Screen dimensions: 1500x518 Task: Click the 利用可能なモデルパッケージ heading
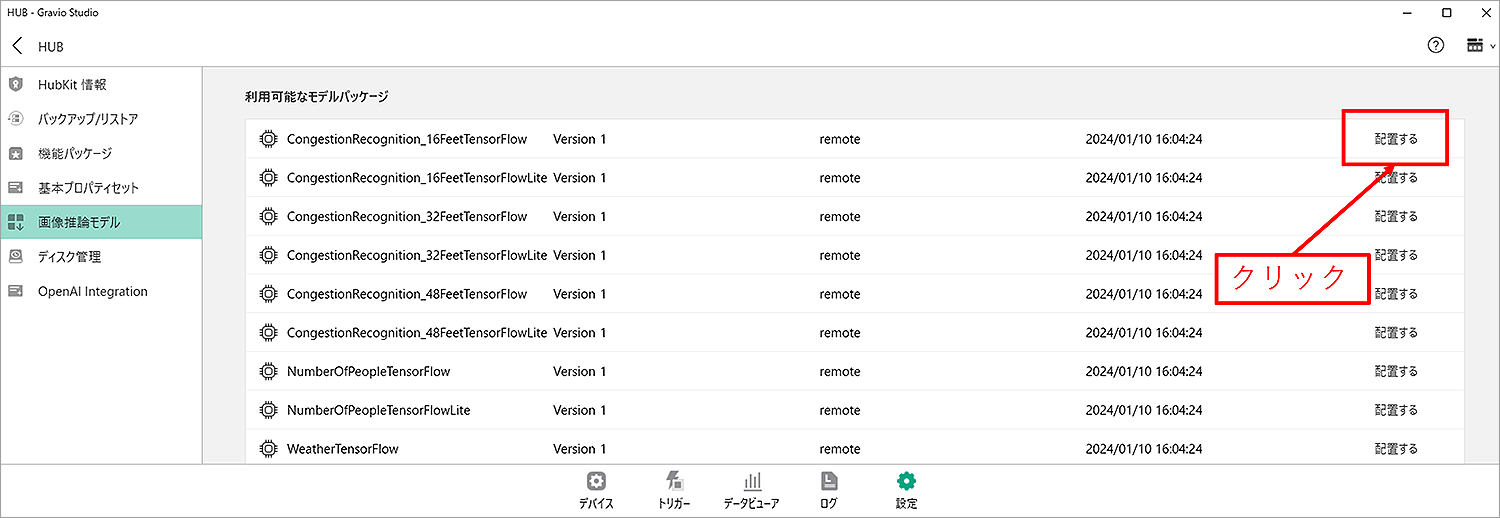tap(317, 97)
